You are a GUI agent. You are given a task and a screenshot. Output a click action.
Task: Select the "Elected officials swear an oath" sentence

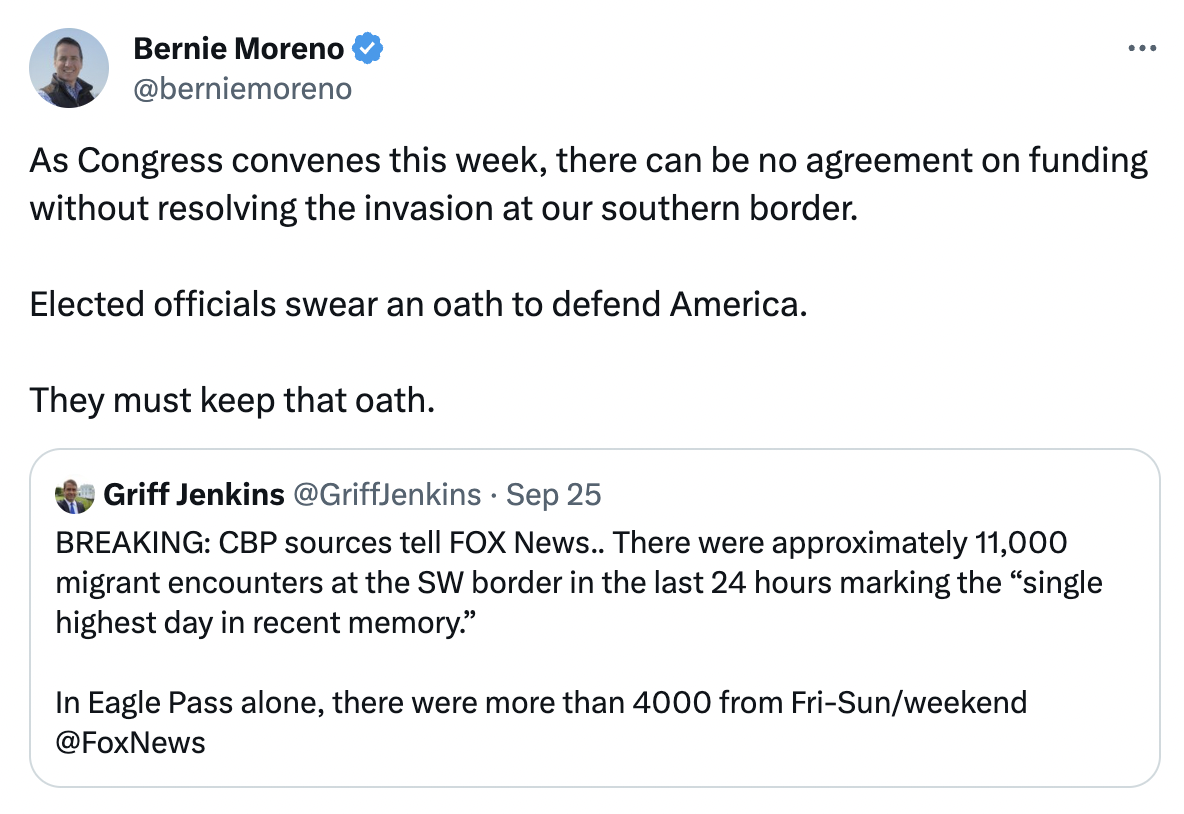[417, 304]
